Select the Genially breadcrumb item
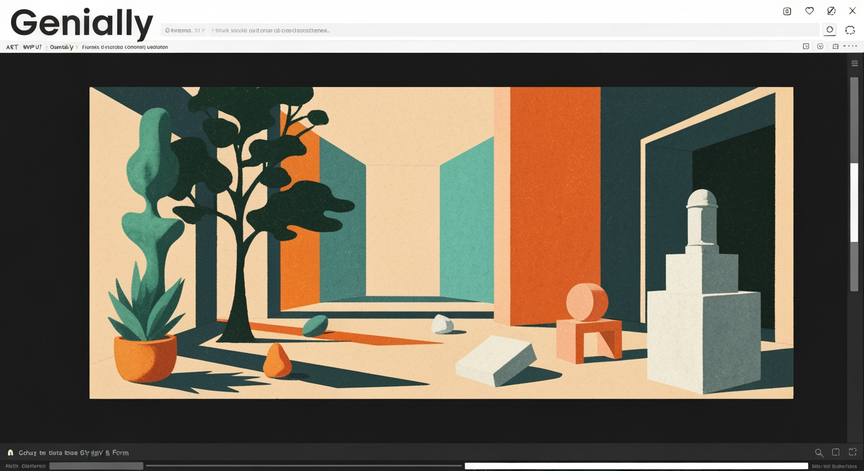Image resolution: width=864 pixels, height=471 pixels. pyautogui.click(x=61, y=47)
